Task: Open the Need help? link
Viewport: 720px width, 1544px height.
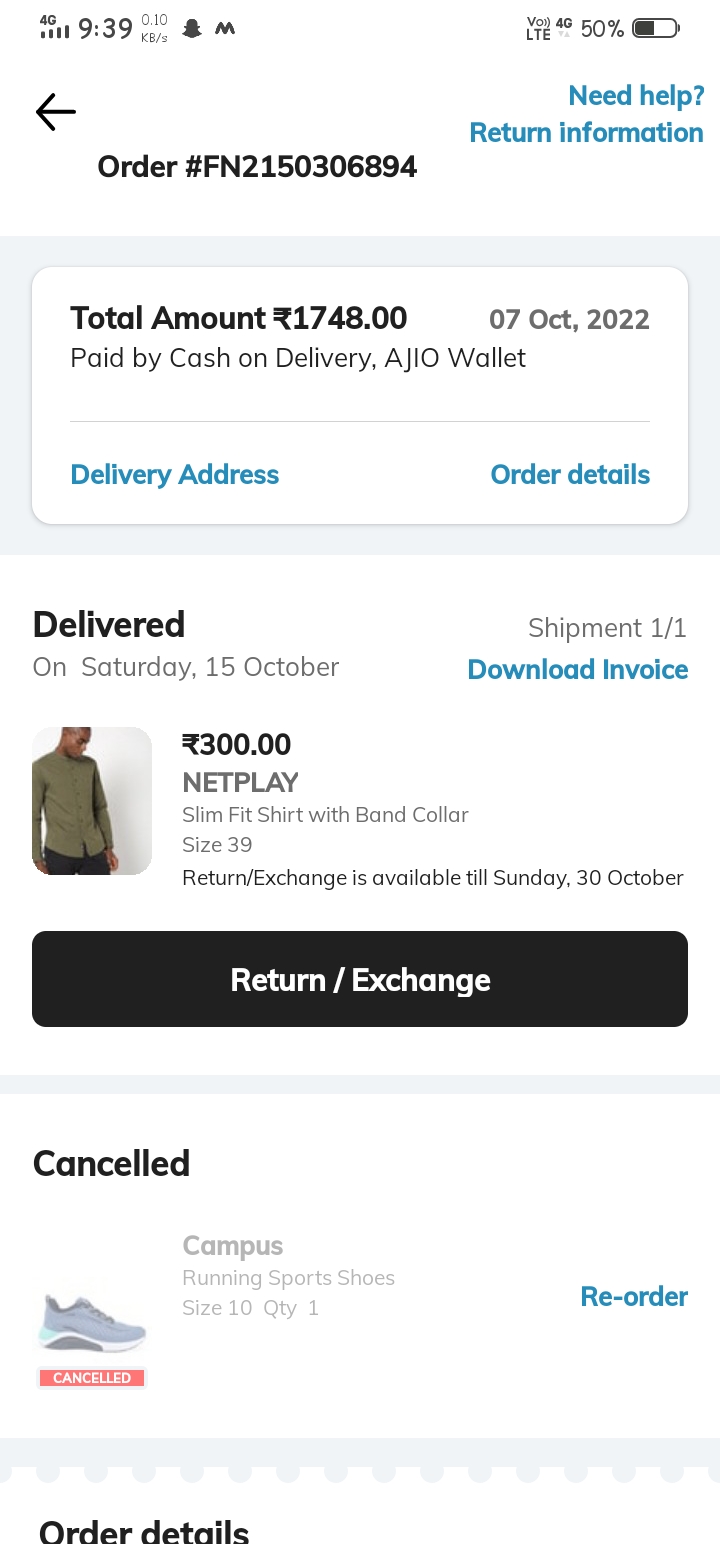Action: point(636,95)
